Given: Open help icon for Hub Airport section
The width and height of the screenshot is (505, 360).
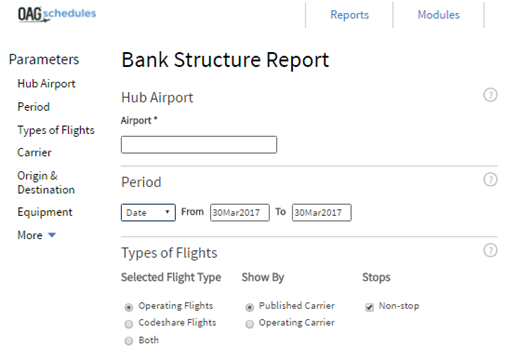Looking at the screenshot, I should click(490, 95).
